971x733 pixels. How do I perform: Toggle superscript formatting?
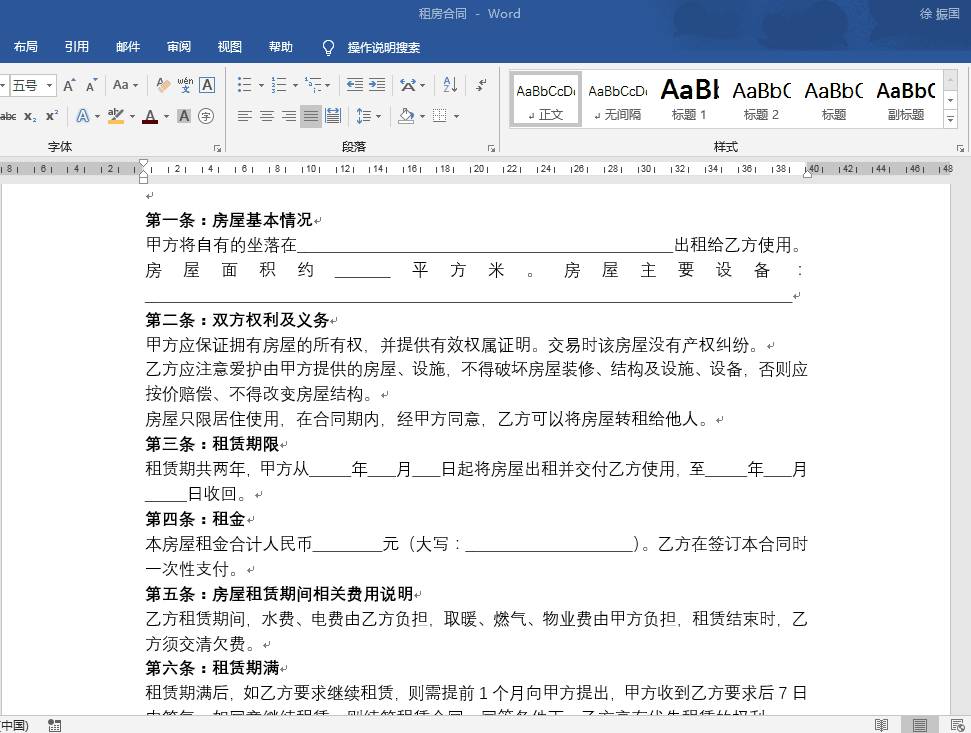52,116
